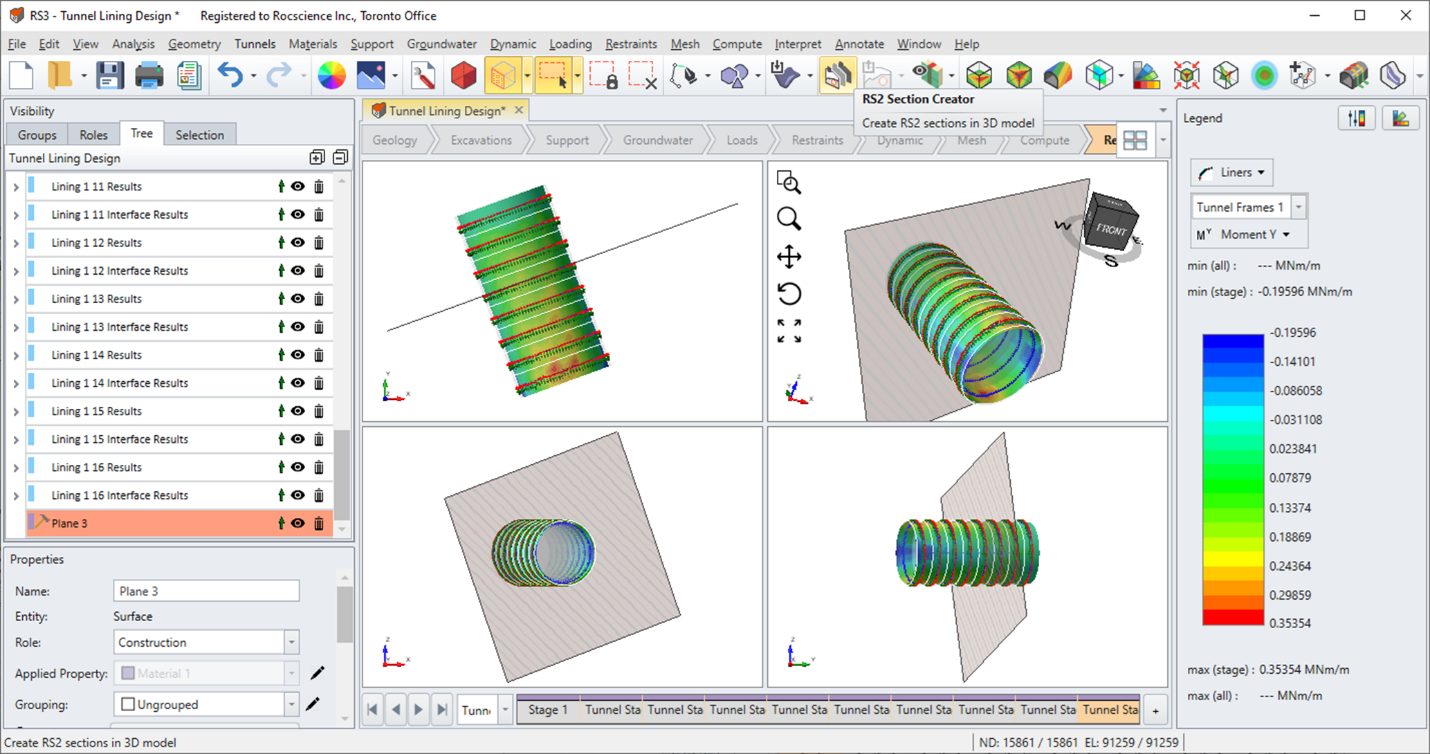Image resolution: width=1430 pixels, height=754 pixels.
Task: Open the Interpret menu
Action: (x=798, y=44)
